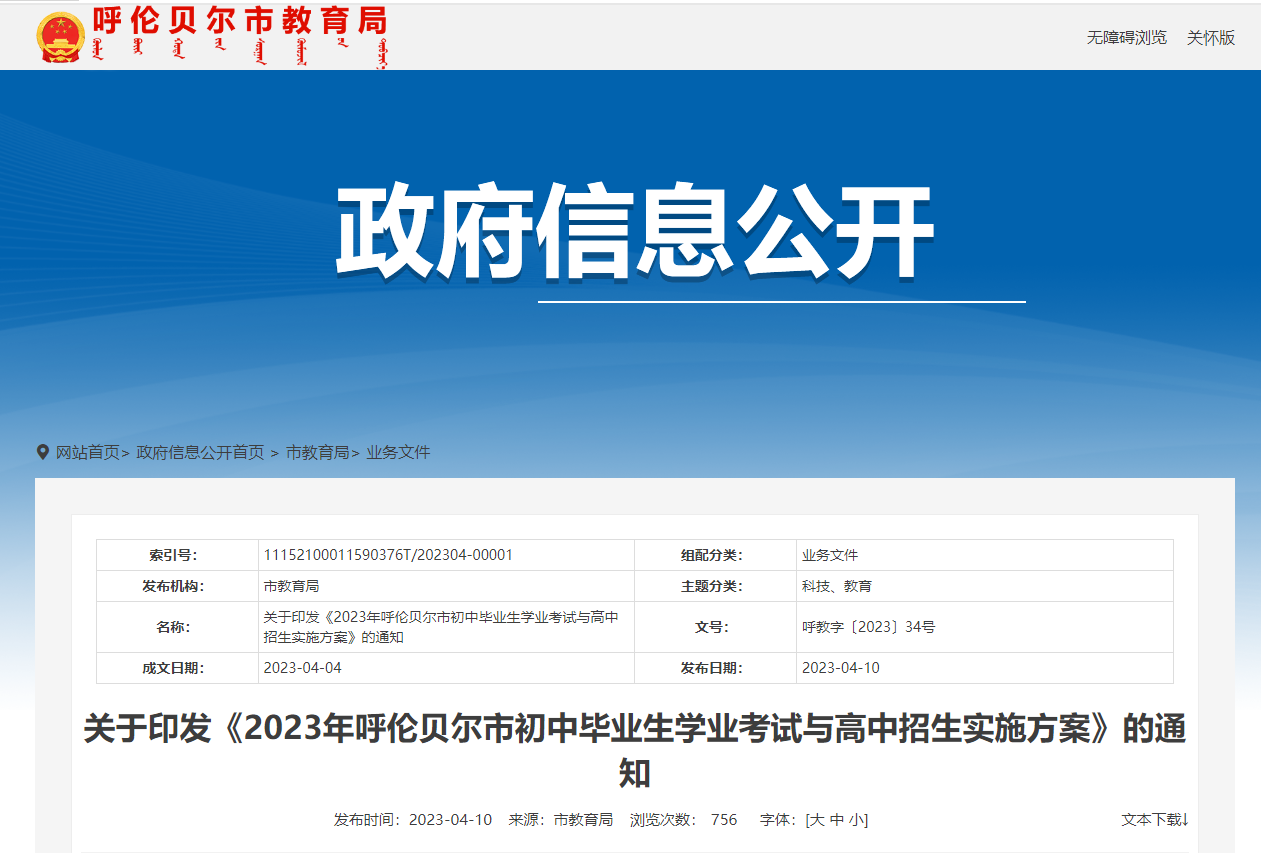Go to 网站首页 in the breadcrumb
1261x853 pixels.
(87, 452)
